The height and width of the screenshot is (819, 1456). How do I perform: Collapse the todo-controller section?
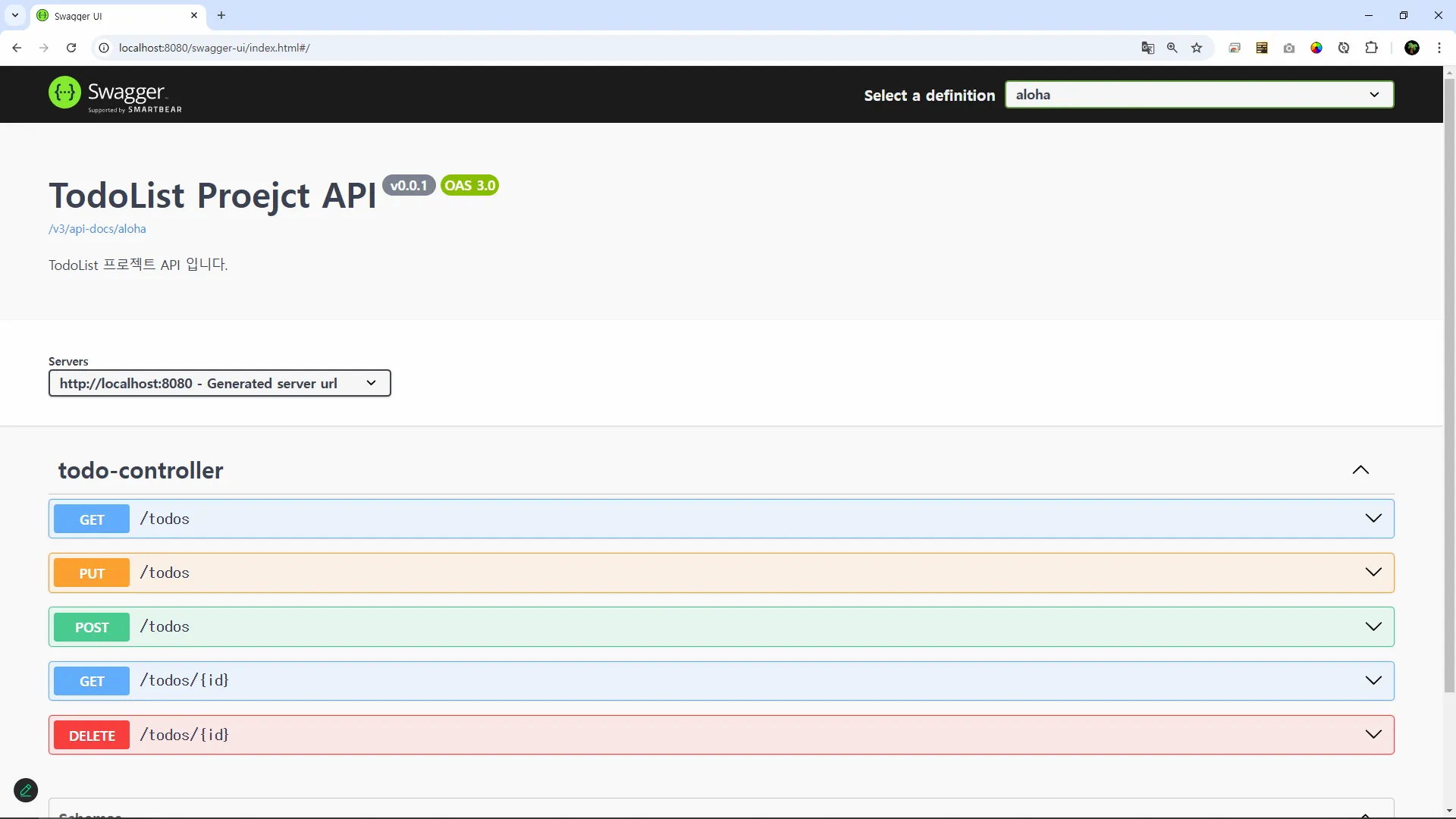[1360, 470]
